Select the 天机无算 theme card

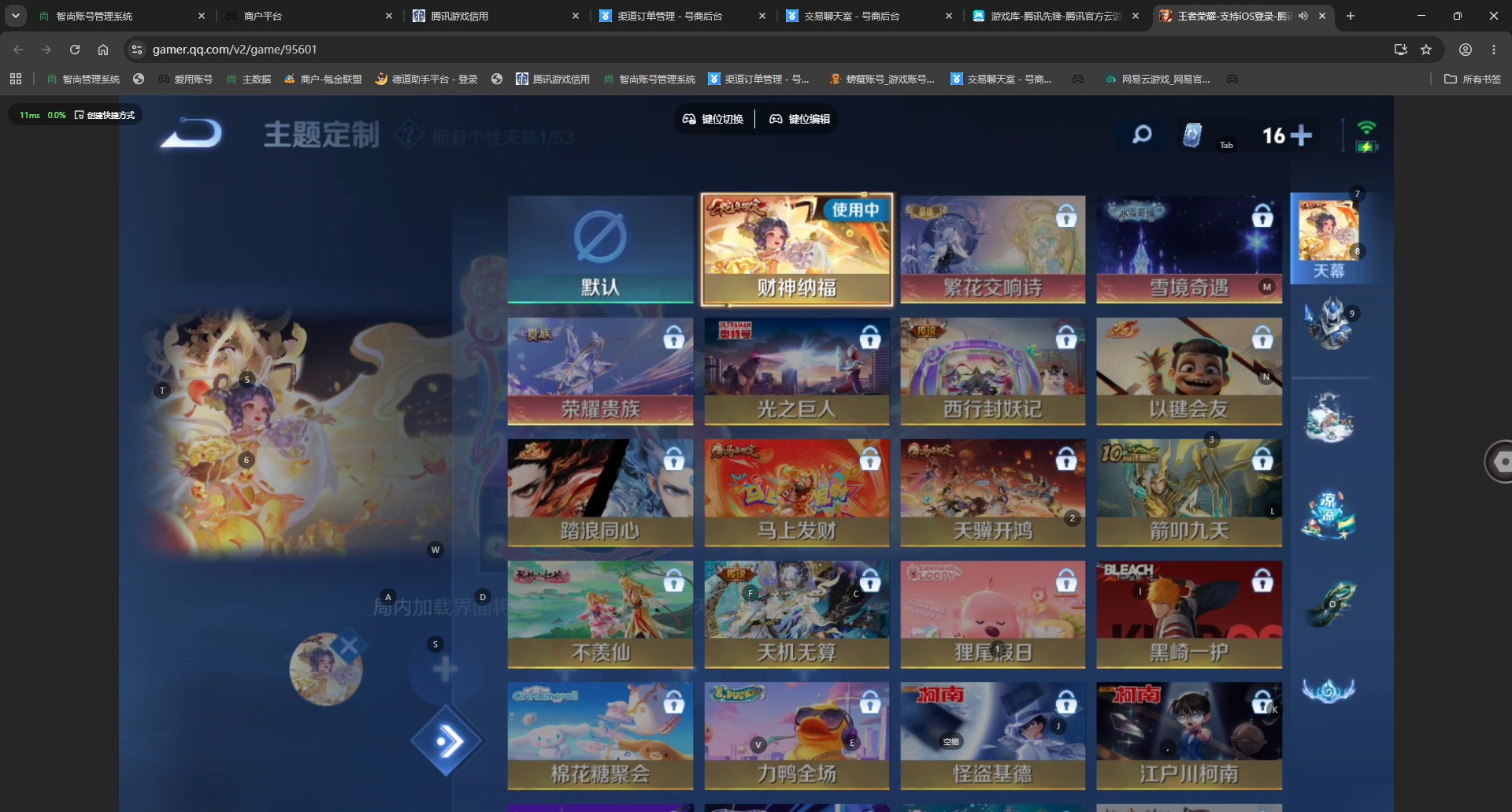point(797,614)
